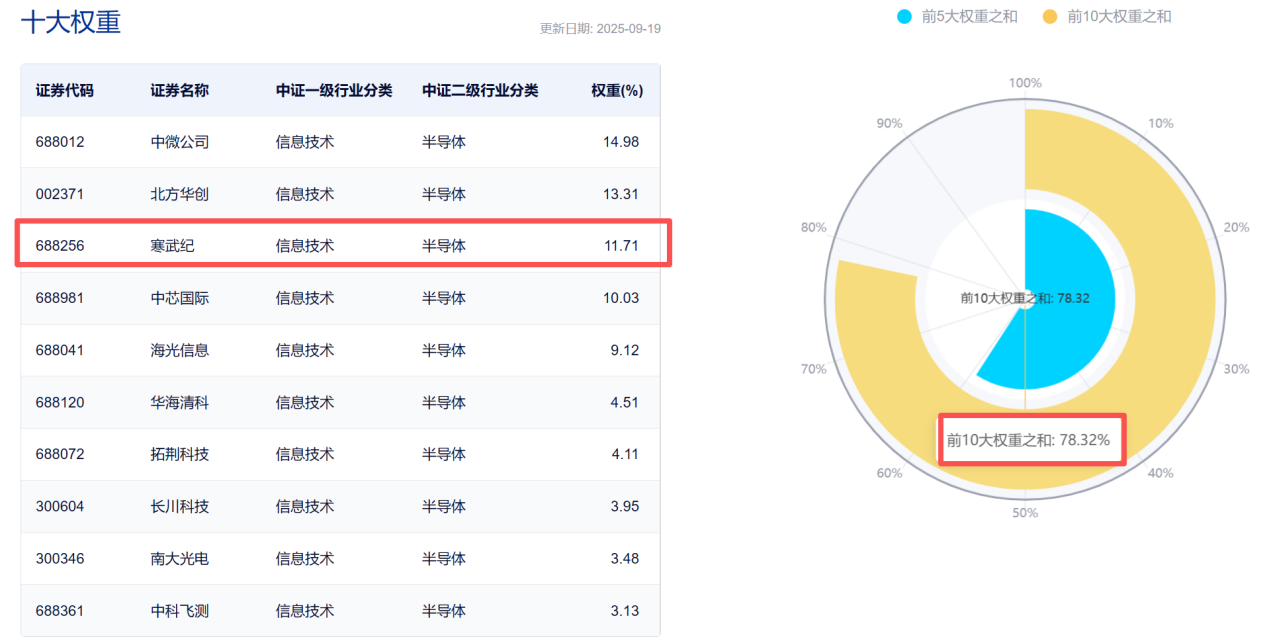Click the 证券名称 column header
Screen dimensions: 1269x639
pos(180,90)
